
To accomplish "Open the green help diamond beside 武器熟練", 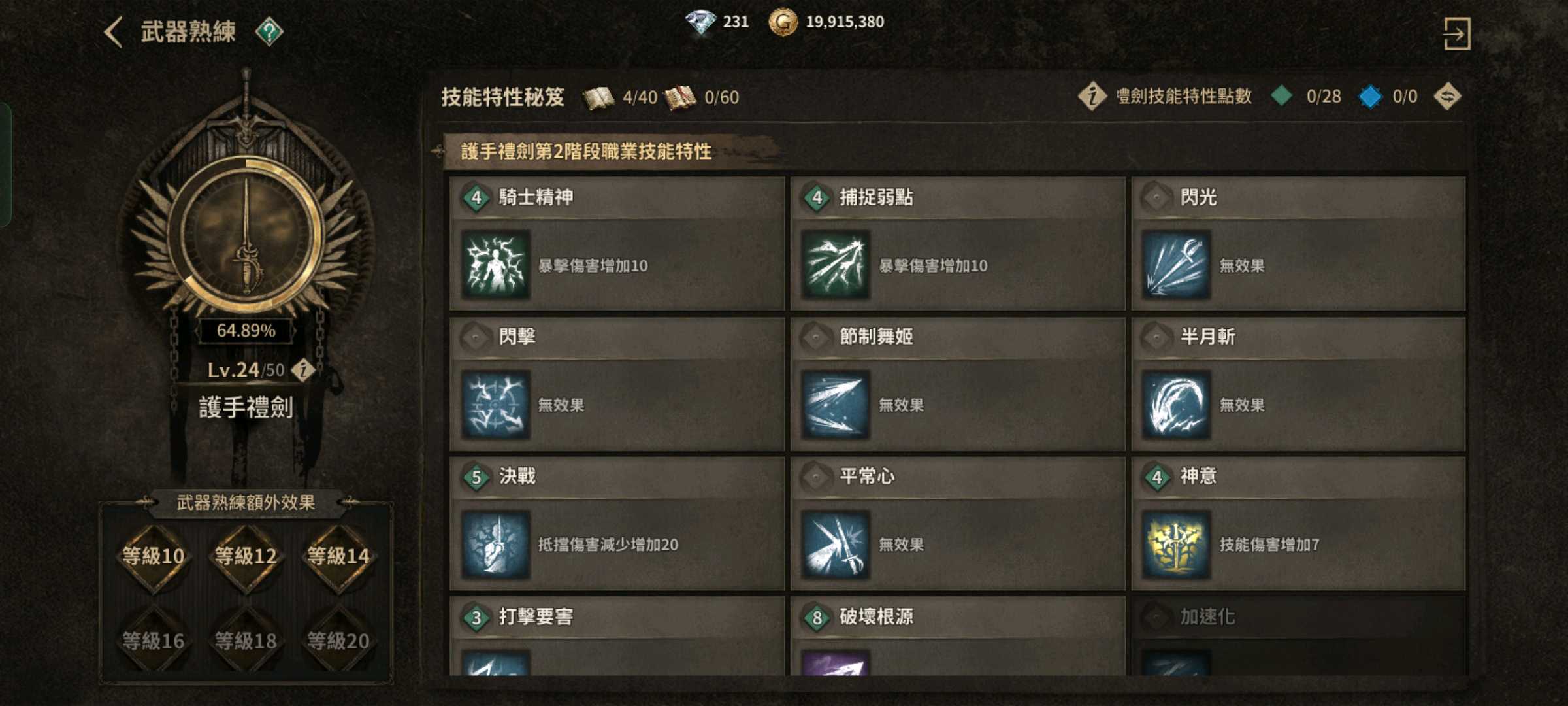I will tap(269, 32).
